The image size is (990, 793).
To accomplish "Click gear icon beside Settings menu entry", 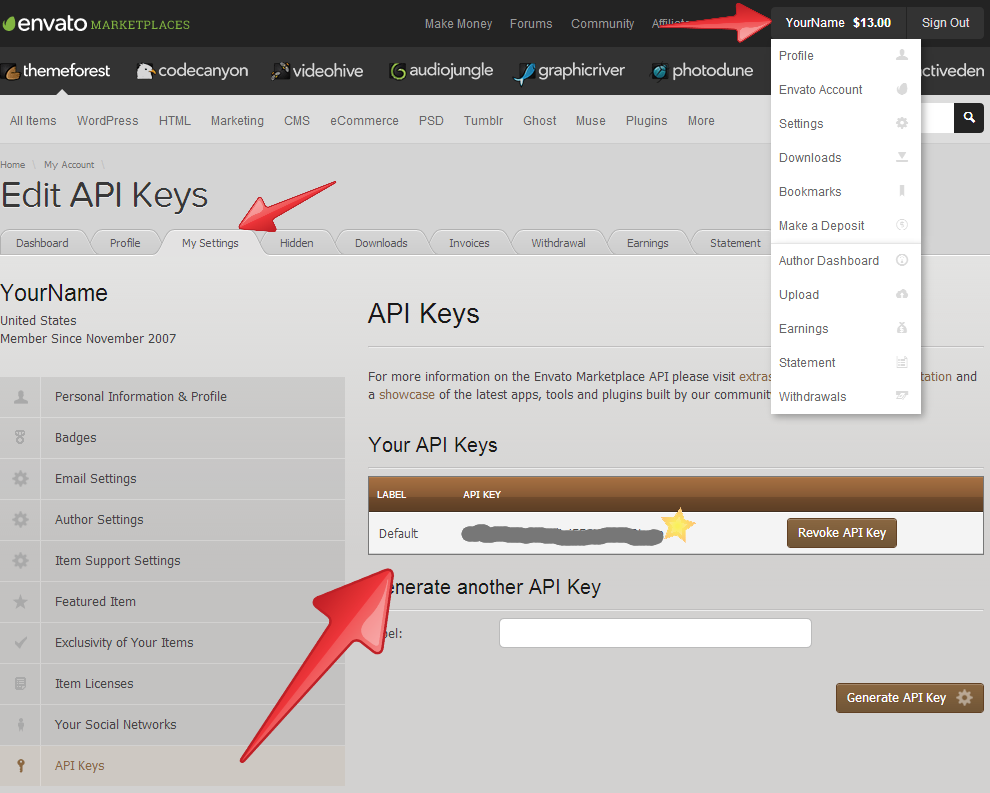I will coord(902,123).
